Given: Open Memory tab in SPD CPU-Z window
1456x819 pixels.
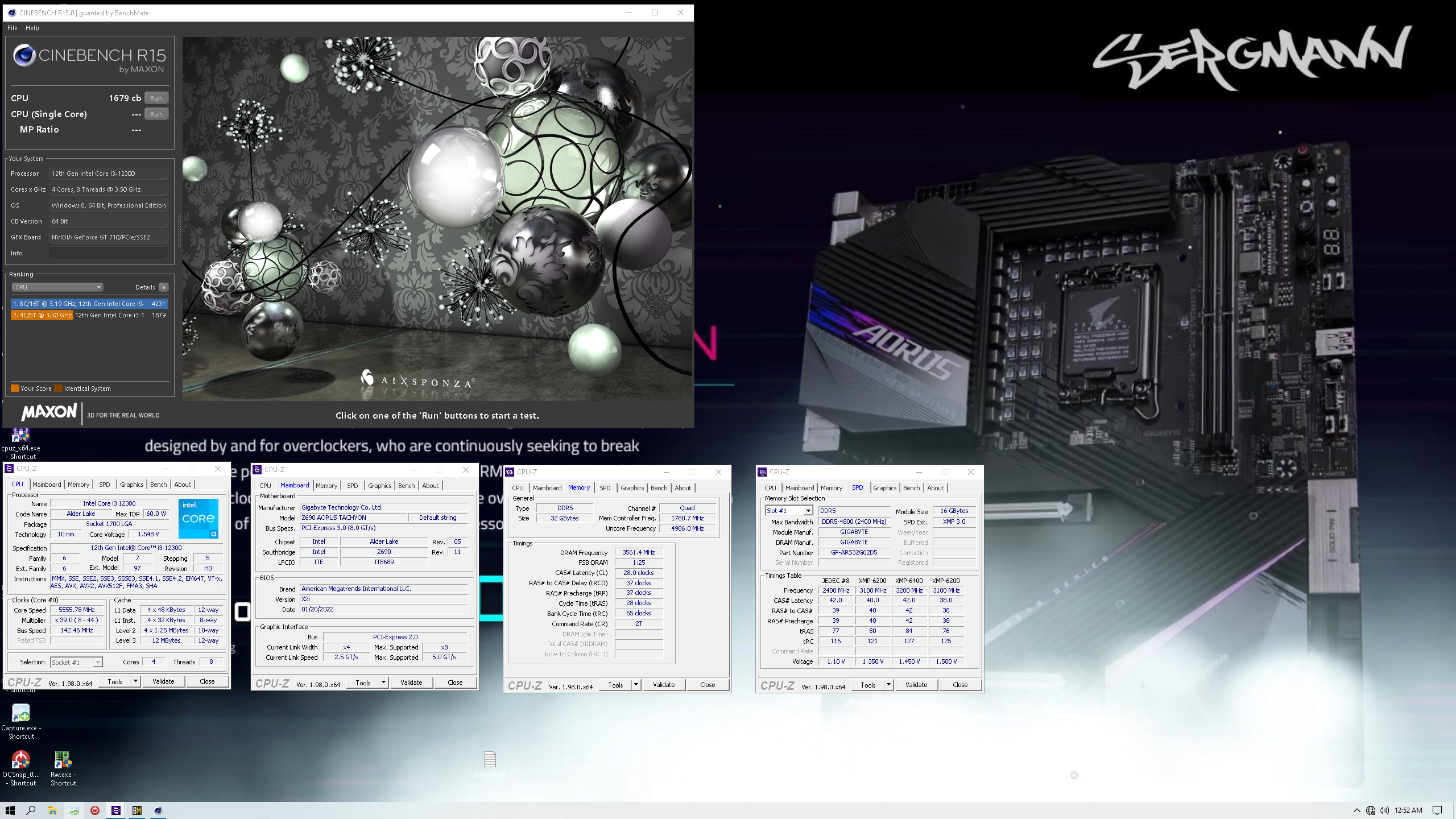Looking at the screenshot, I should 831,488.
